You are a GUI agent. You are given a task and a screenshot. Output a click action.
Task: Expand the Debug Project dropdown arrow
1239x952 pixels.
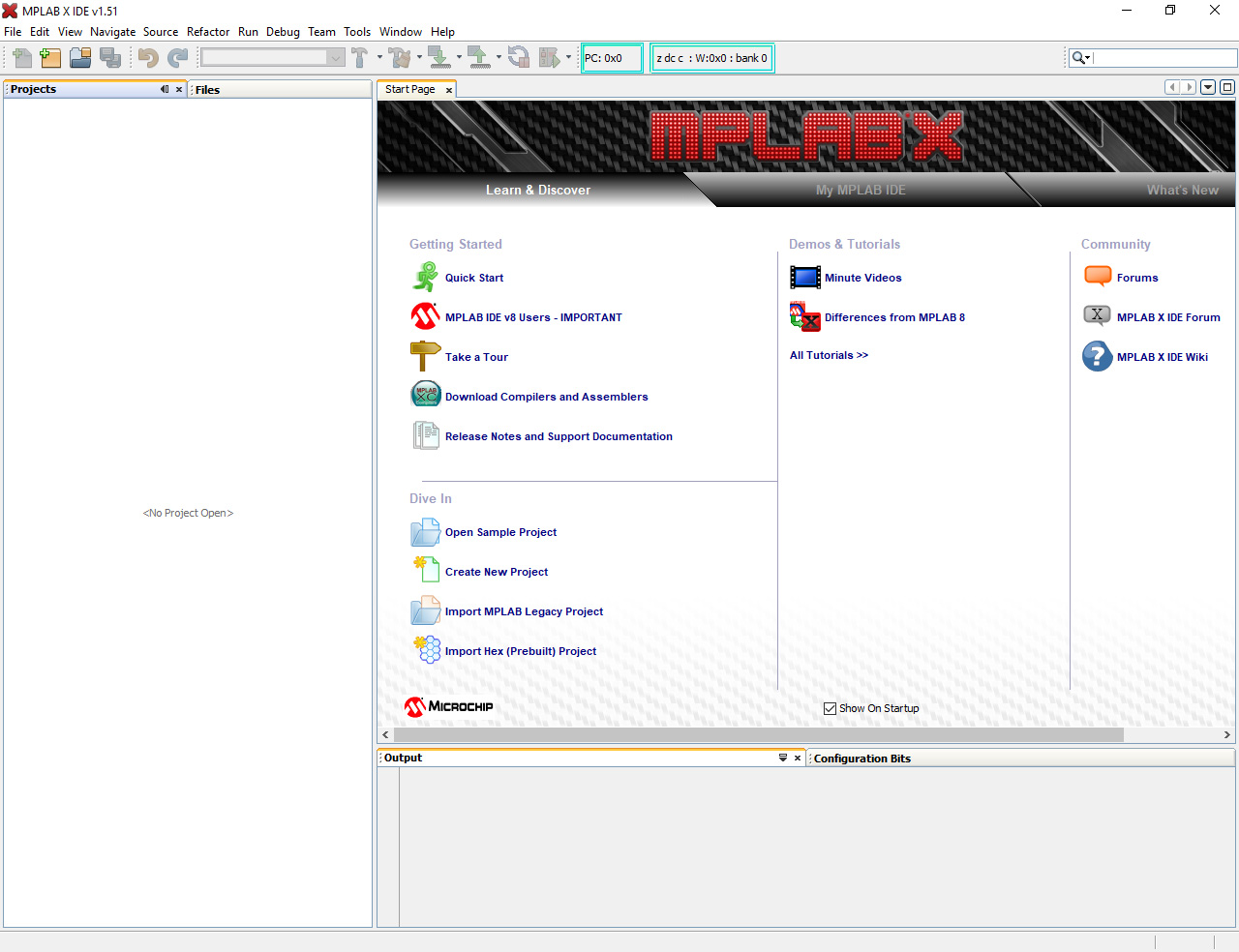point(568,57)
